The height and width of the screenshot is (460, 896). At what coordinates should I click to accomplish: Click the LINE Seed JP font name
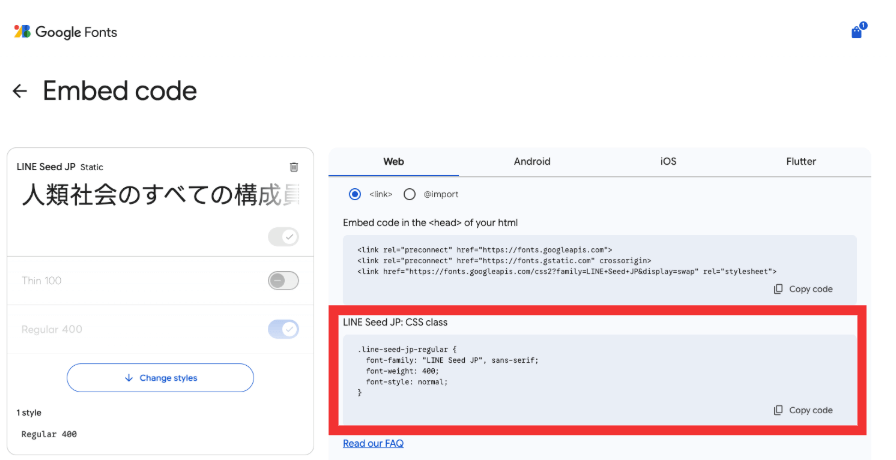coord(46,167)
